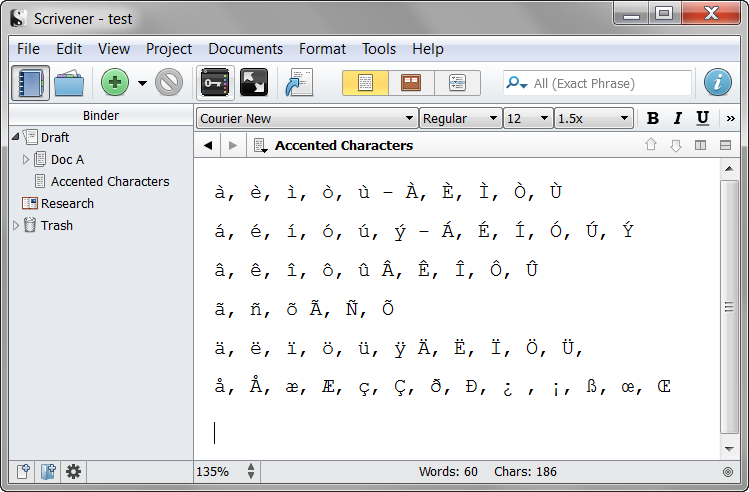Open the 1.5x line spacing dropdown
Screen dimensions: 749x492
tap(594, 118)
